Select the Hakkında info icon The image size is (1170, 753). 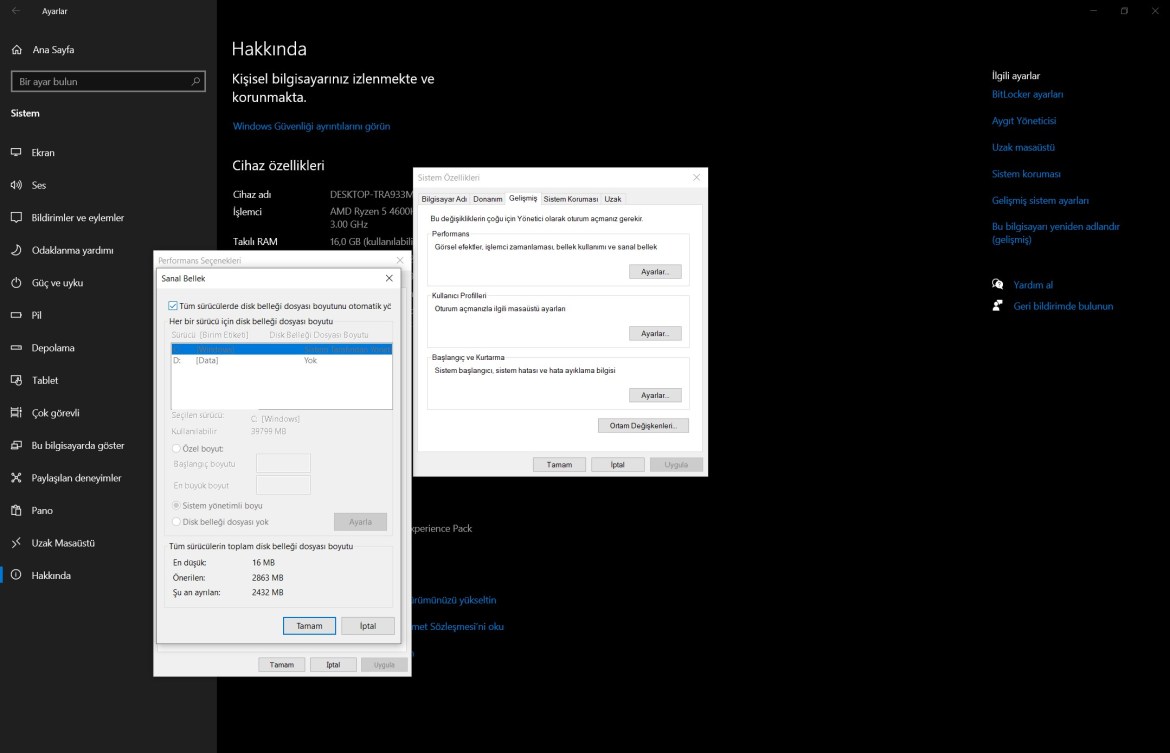click(16, 575)
